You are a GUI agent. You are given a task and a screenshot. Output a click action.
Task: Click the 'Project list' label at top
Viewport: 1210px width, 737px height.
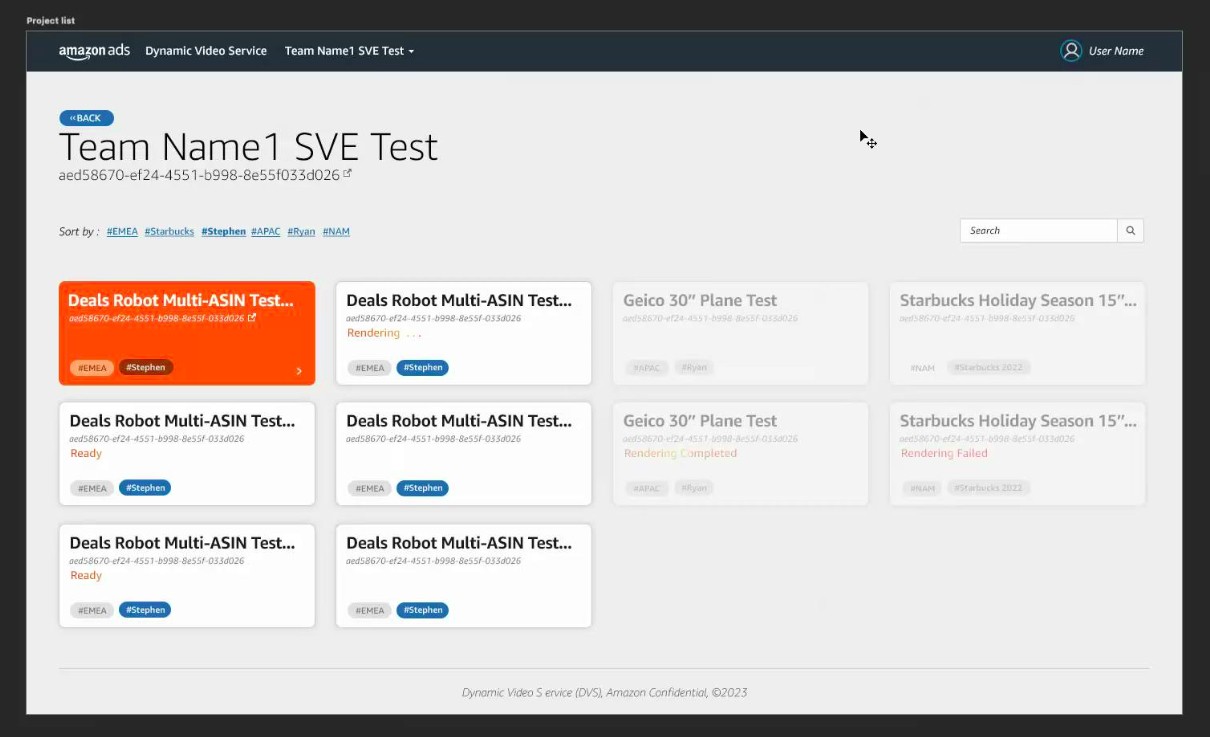coord(50,20)
